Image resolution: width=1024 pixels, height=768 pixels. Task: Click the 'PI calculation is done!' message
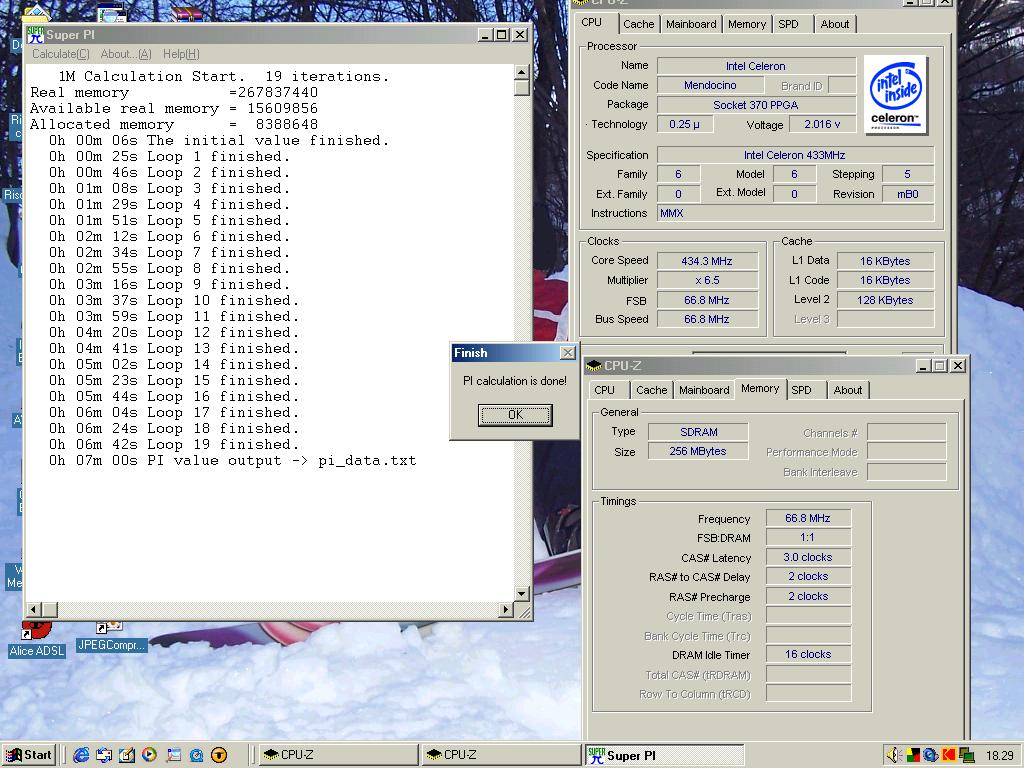coord(515,381)
